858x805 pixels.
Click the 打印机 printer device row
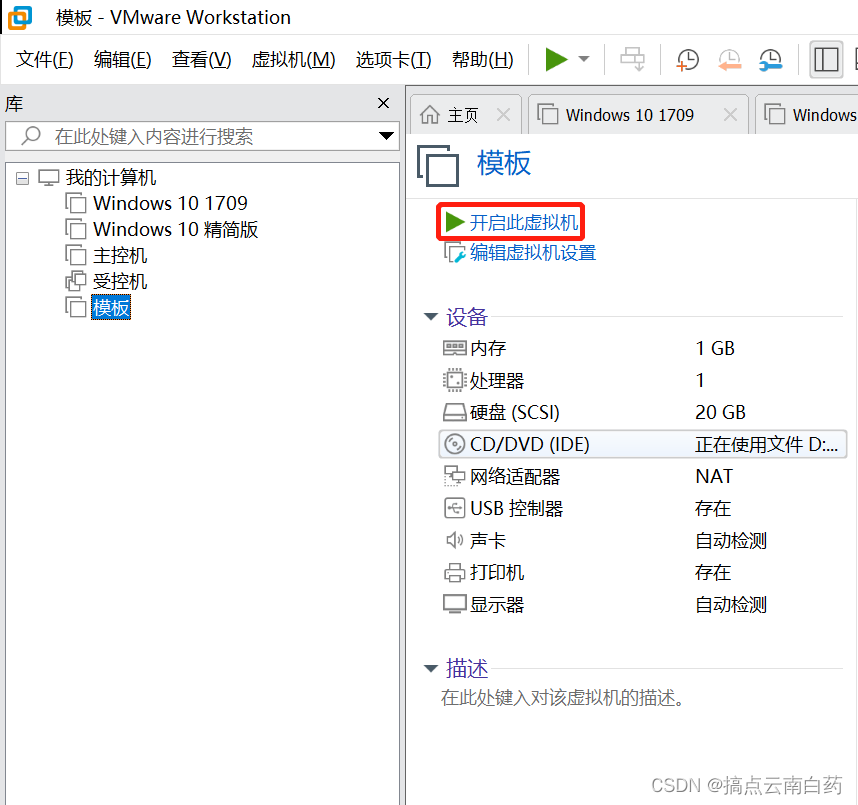pos(643,572)
